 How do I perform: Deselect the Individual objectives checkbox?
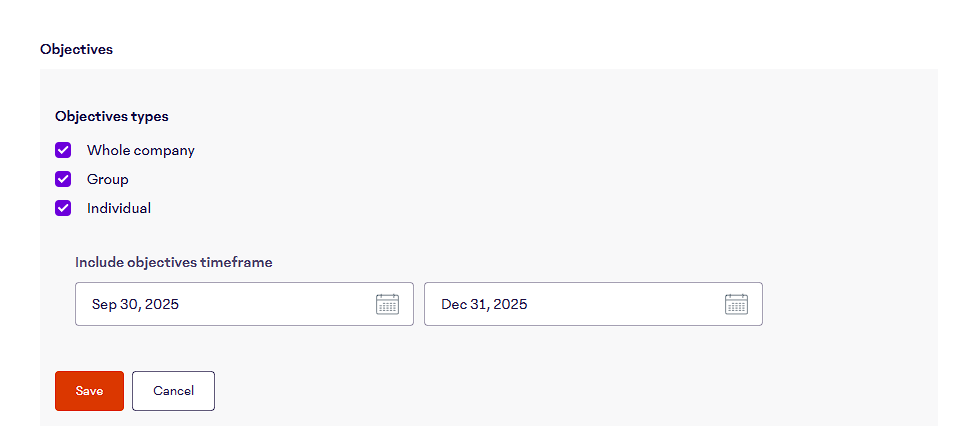(63, 208)
